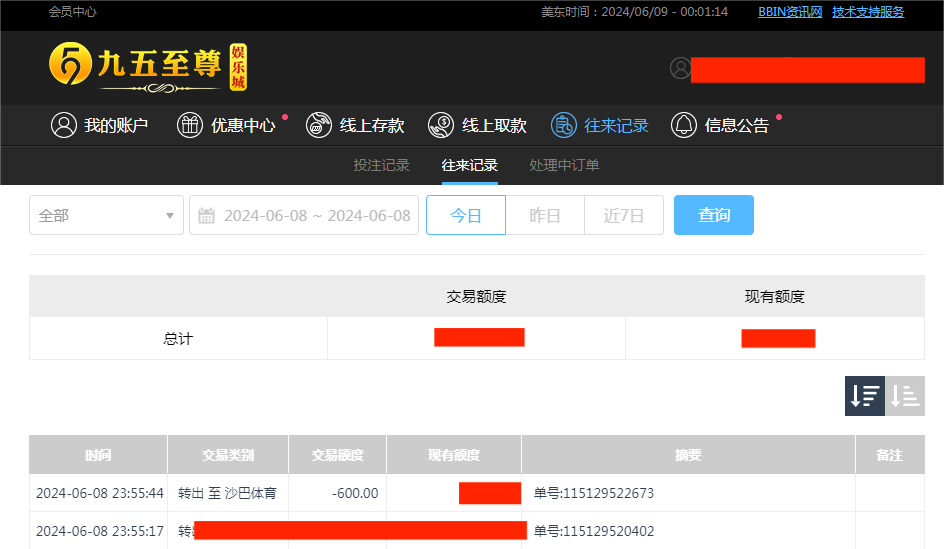Select the 今日 date filter
The height and width of the screenshot is (549, 944).
[465, 215]
